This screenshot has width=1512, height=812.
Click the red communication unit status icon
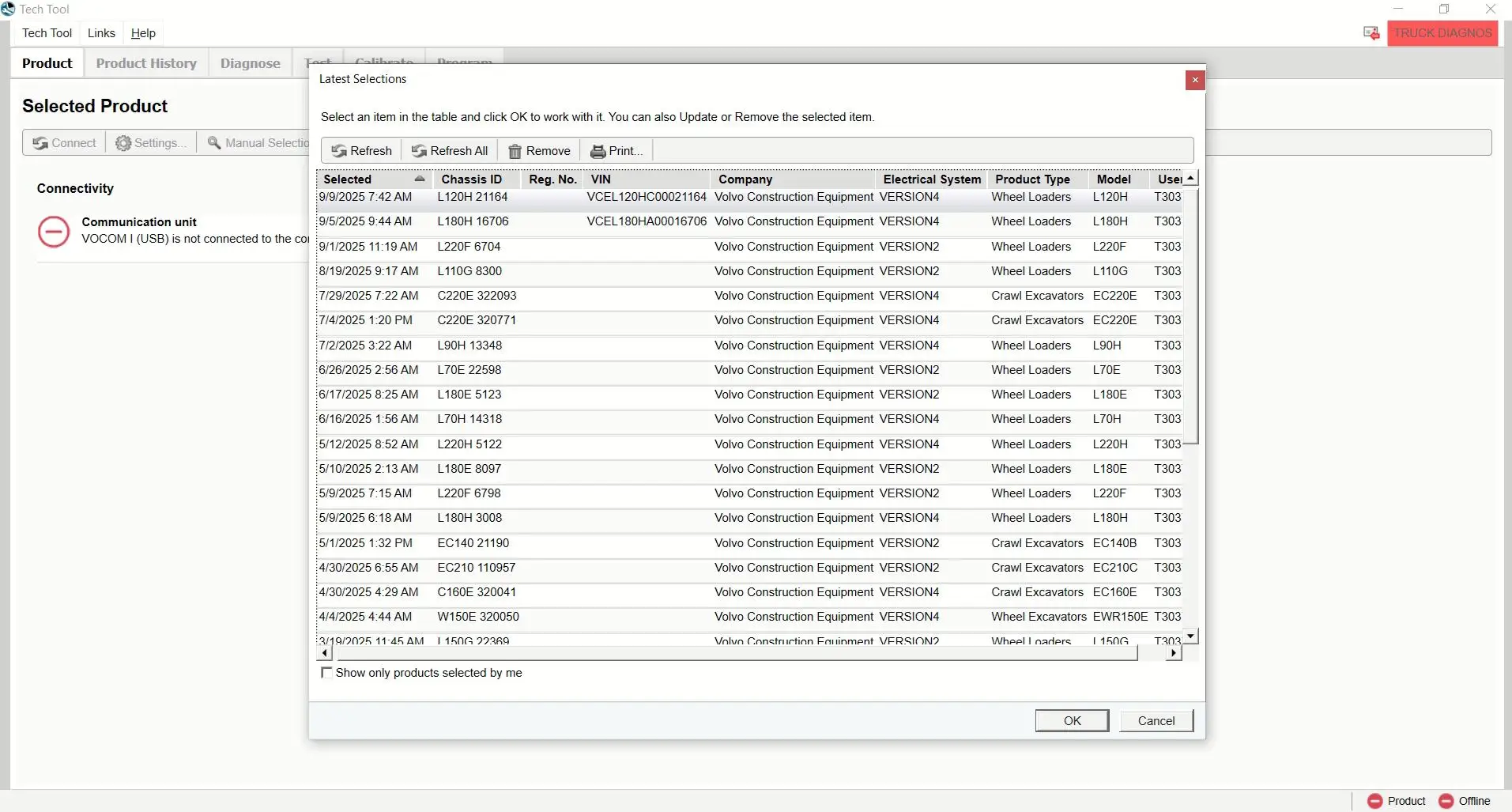54,232
